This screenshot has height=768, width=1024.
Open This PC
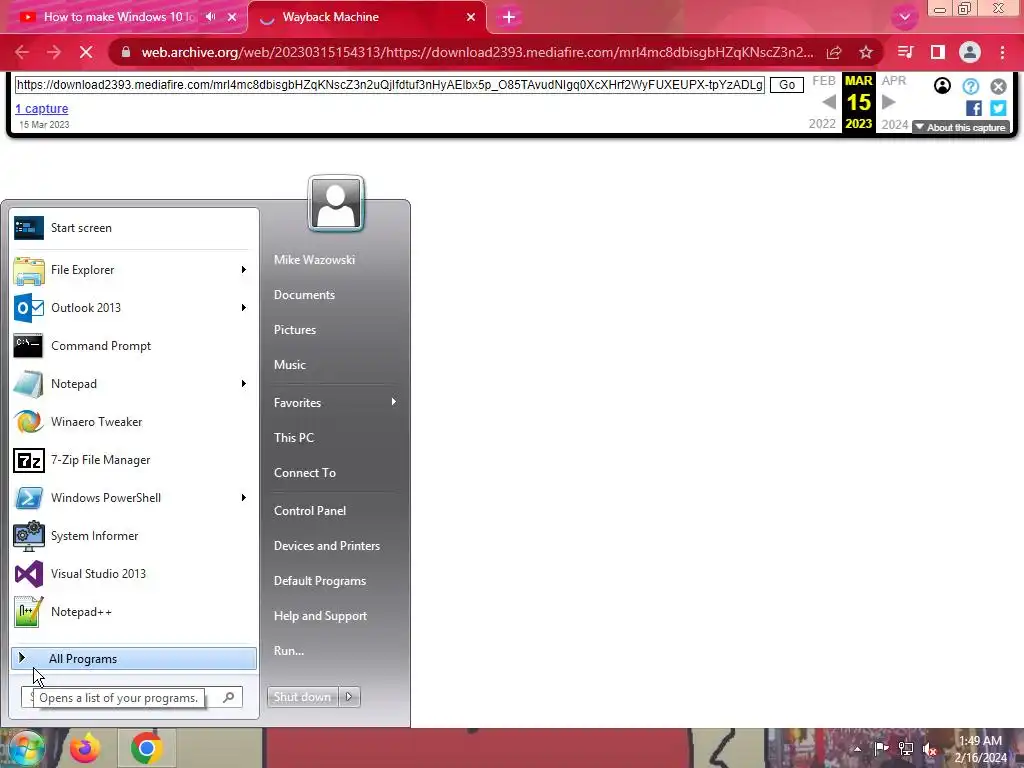tap(294, 438)
